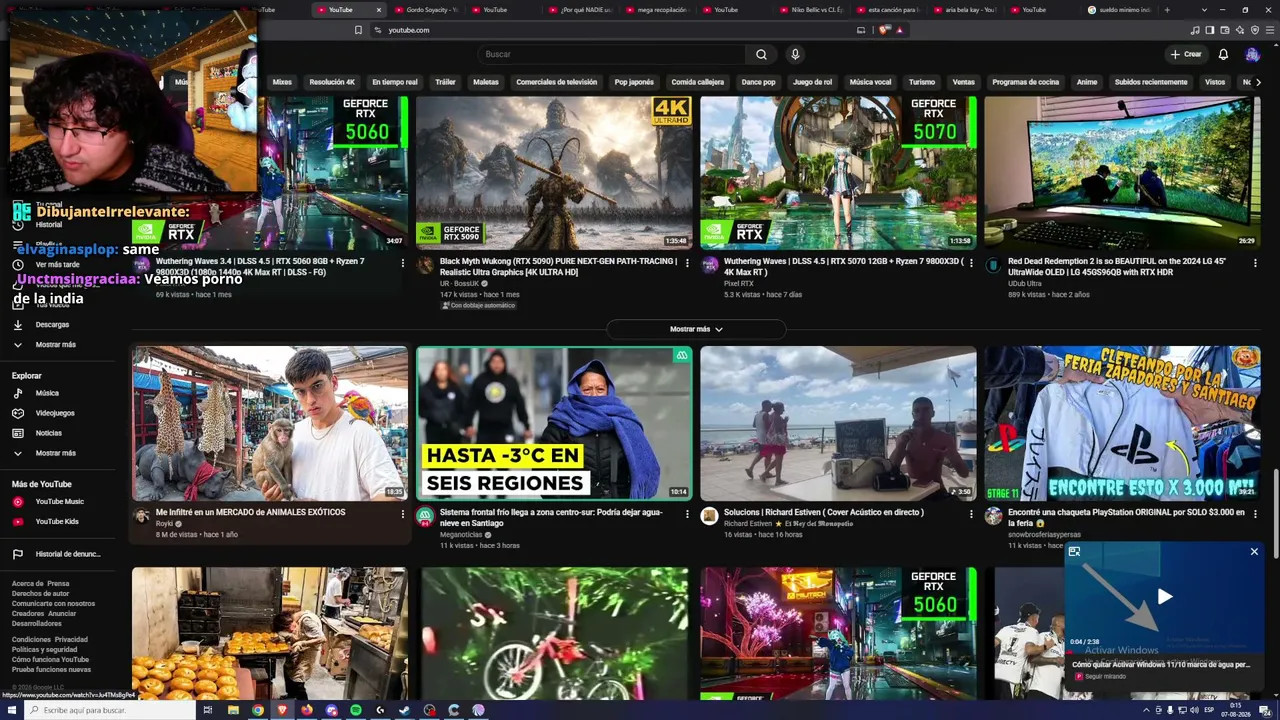Screen dimensions: 1280x720
Task: Open the Brave Leo AI icon
Action: pyautogui.click(x=1240, y=30)
